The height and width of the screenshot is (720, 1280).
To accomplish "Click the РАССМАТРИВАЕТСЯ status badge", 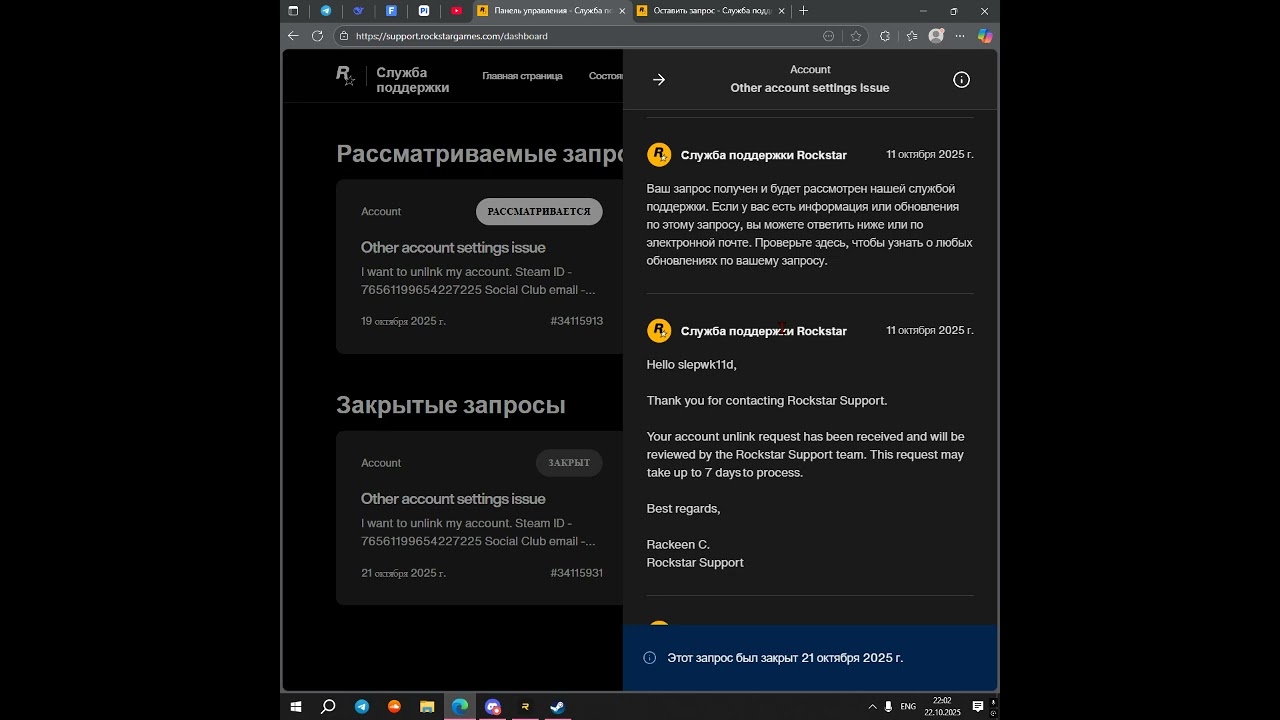I will (539, 212).
